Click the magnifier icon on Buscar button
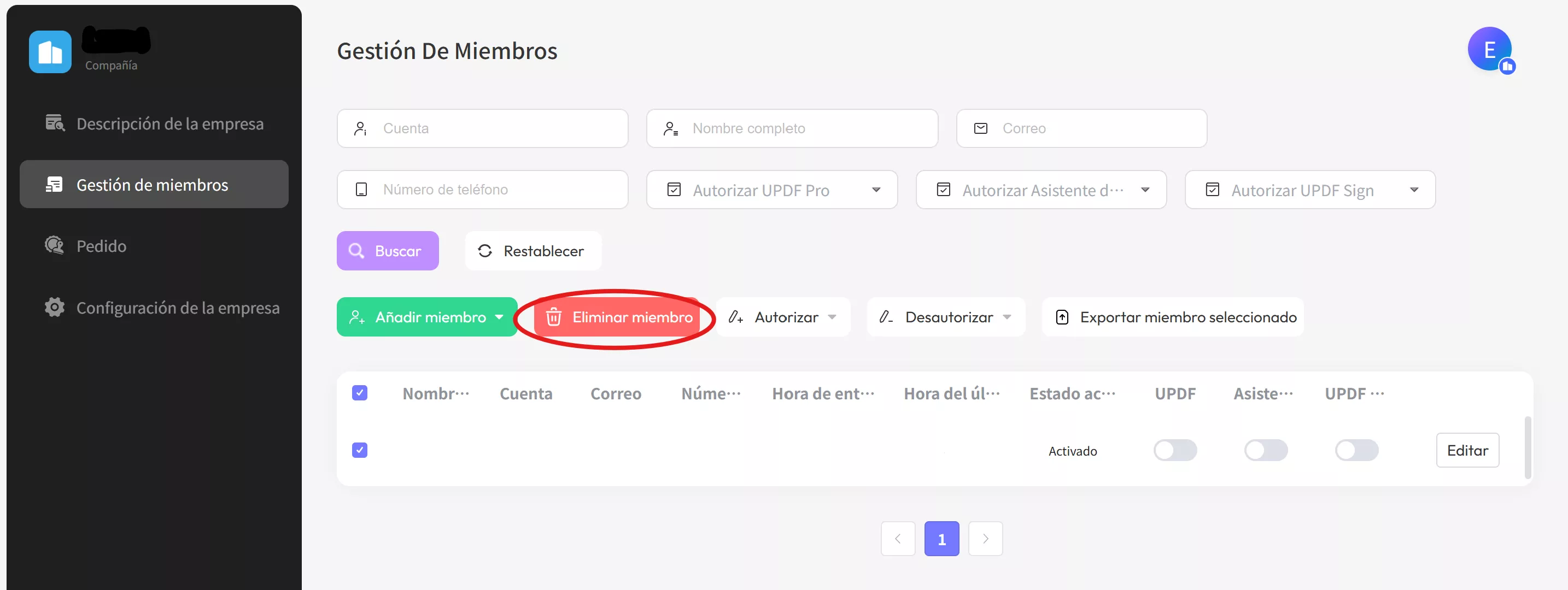Screen dimensions: 1568x590 (356, 251)
